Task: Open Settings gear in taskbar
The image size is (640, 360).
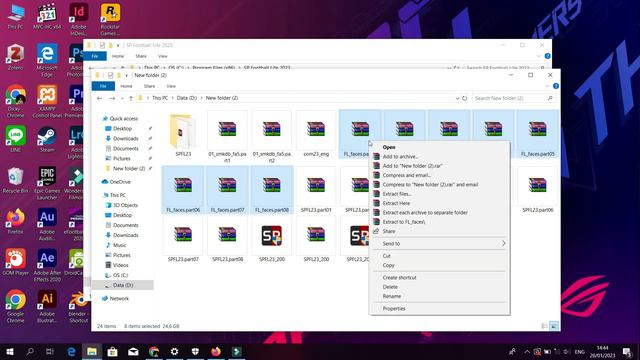Action: (x=174, y=351)
